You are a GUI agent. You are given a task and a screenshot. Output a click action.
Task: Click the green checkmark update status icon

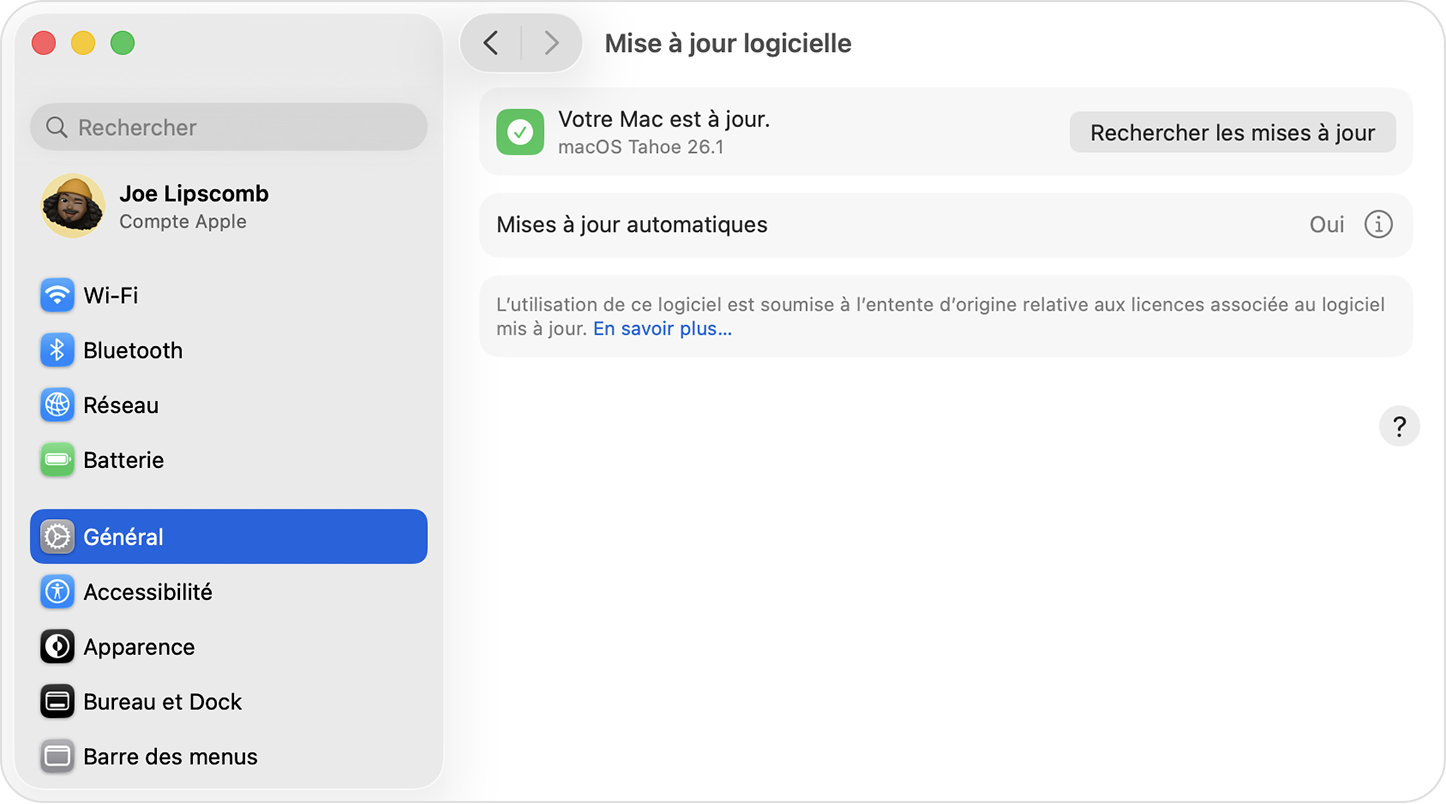pos(520,132)
